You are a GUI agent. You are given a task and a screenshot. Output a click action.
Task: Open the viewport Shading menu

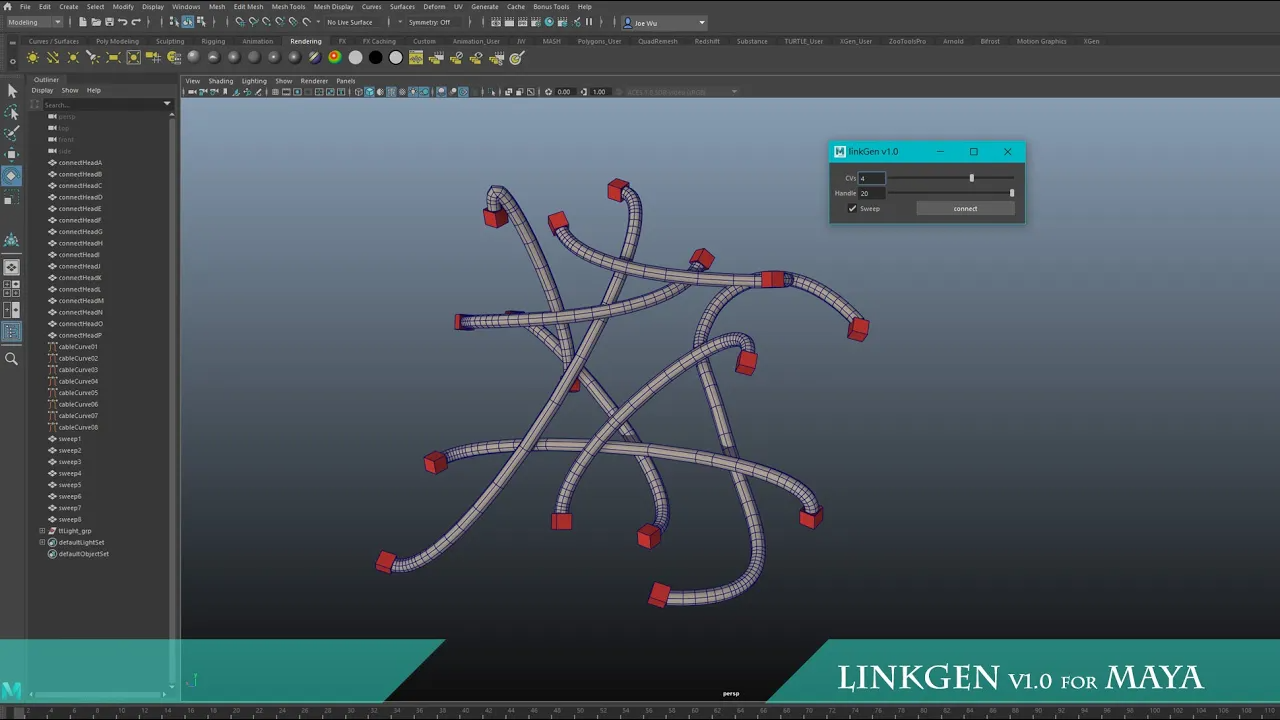[x=220, y=81]
